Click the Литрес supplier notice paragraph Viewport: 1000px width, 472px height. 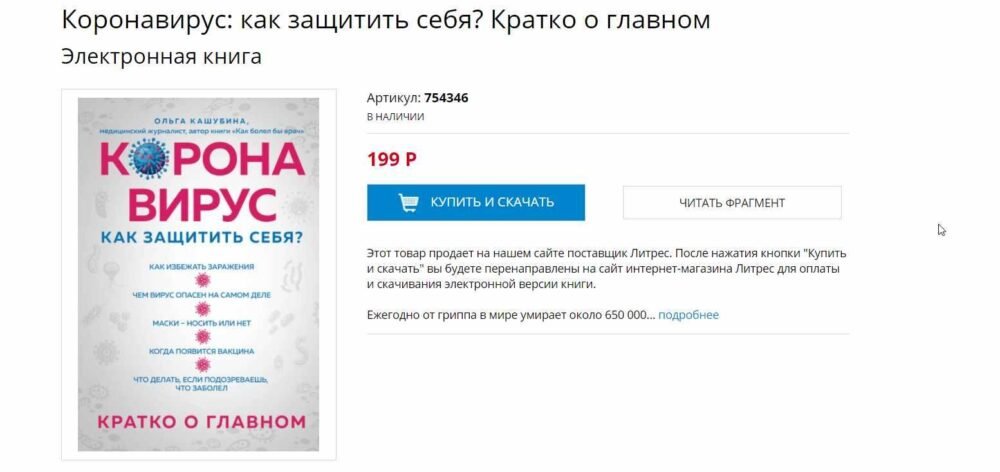607,269
